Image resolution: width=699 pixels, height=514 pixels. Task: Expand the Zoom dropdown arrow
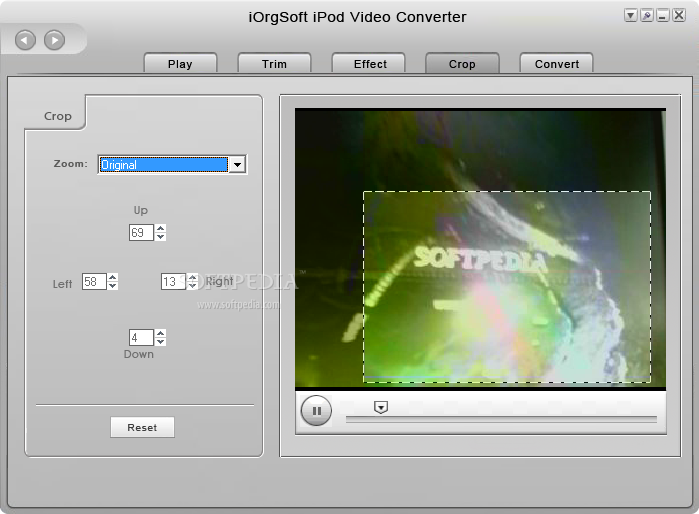click(237, 164)
